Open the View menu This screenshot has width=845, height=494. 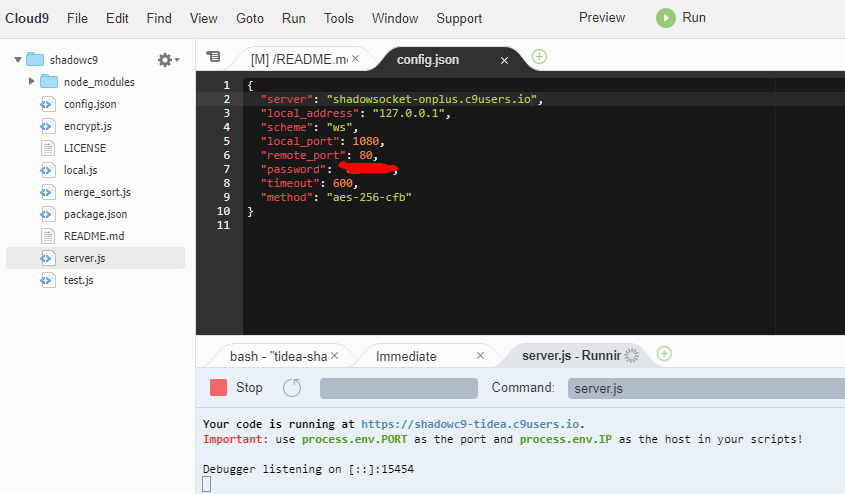[x=203, y=18]
